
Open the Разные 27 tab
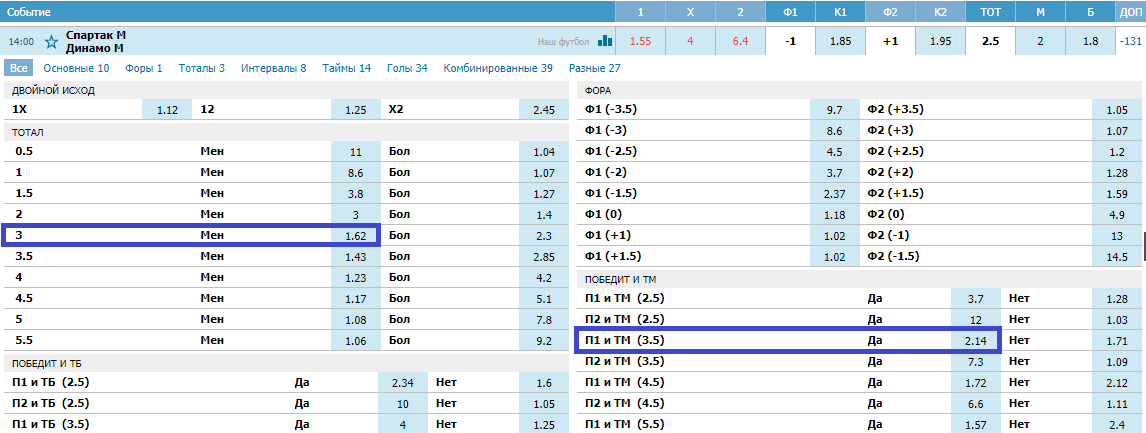click(594, 68)
